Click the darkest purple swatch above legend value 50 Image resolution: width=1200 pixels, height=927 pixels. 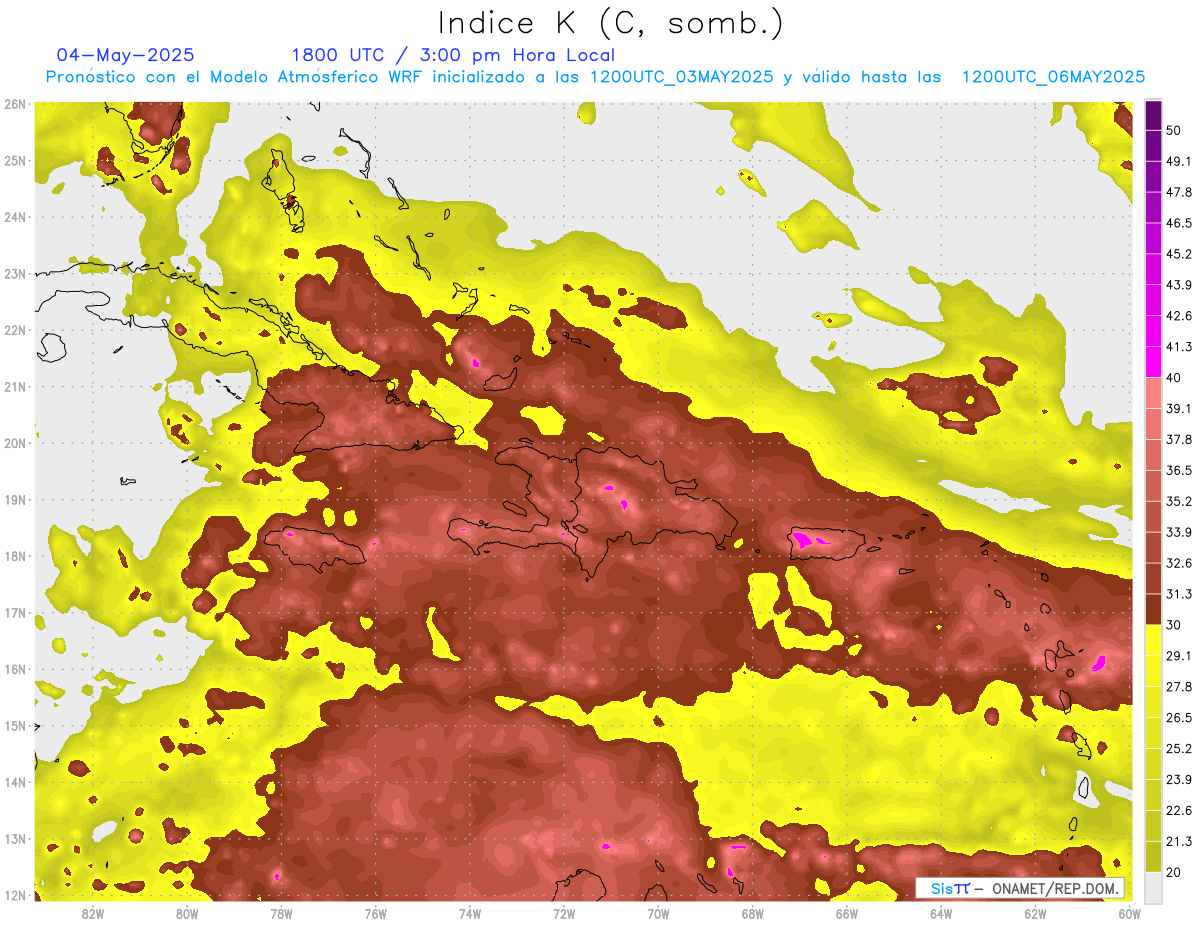tap(1153, 115)
